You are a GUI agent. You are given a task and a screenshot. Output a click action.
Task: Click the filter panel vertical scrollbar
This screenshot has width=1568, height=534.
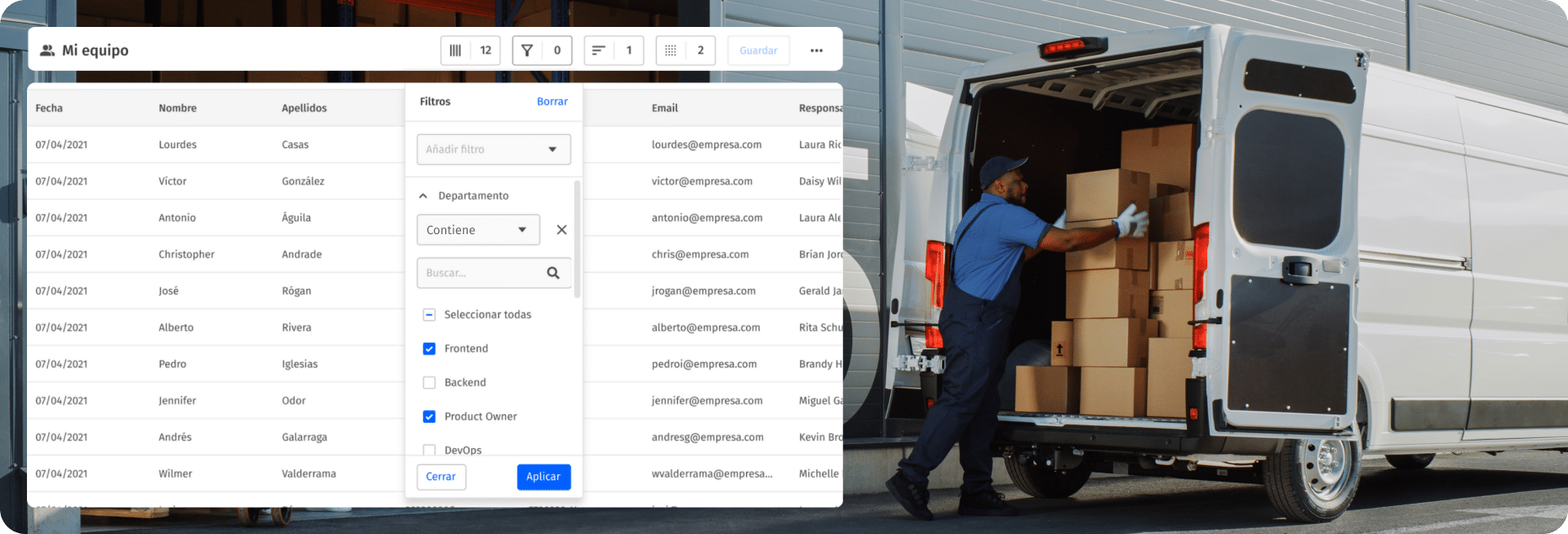click(x=577, y=240)
